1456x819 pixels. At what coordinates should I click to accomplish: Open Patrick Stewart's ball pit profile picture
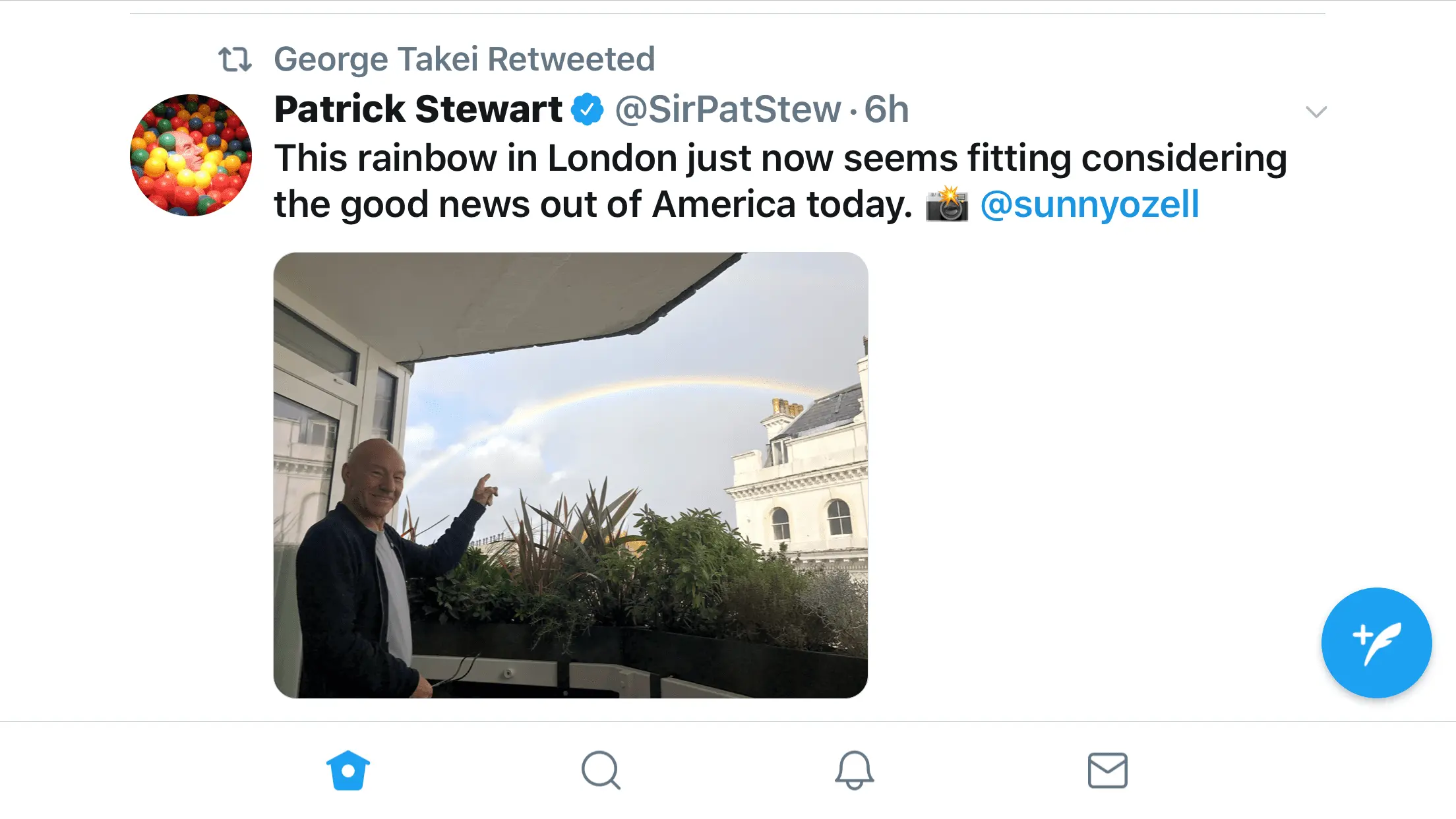tap(191, 155)
